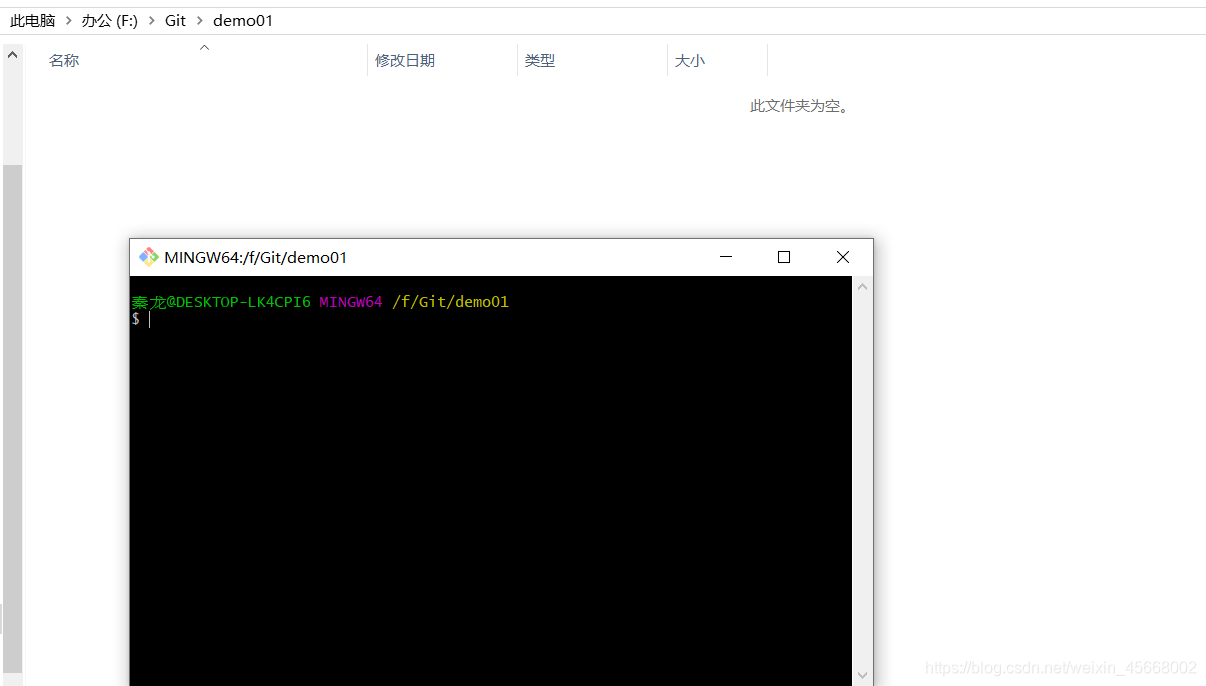Maximize the MINGW64 terminal window
The height and width of the screenshot is (686, 1206).
point(784,257)
